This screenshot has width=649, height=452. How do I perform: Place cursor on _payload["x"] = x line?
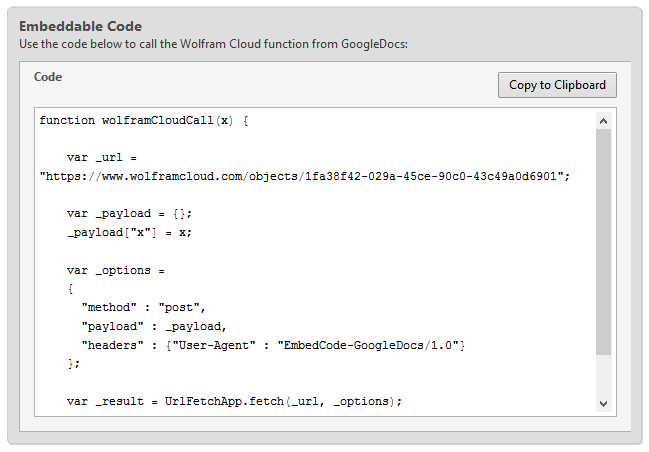click(128, 232)
